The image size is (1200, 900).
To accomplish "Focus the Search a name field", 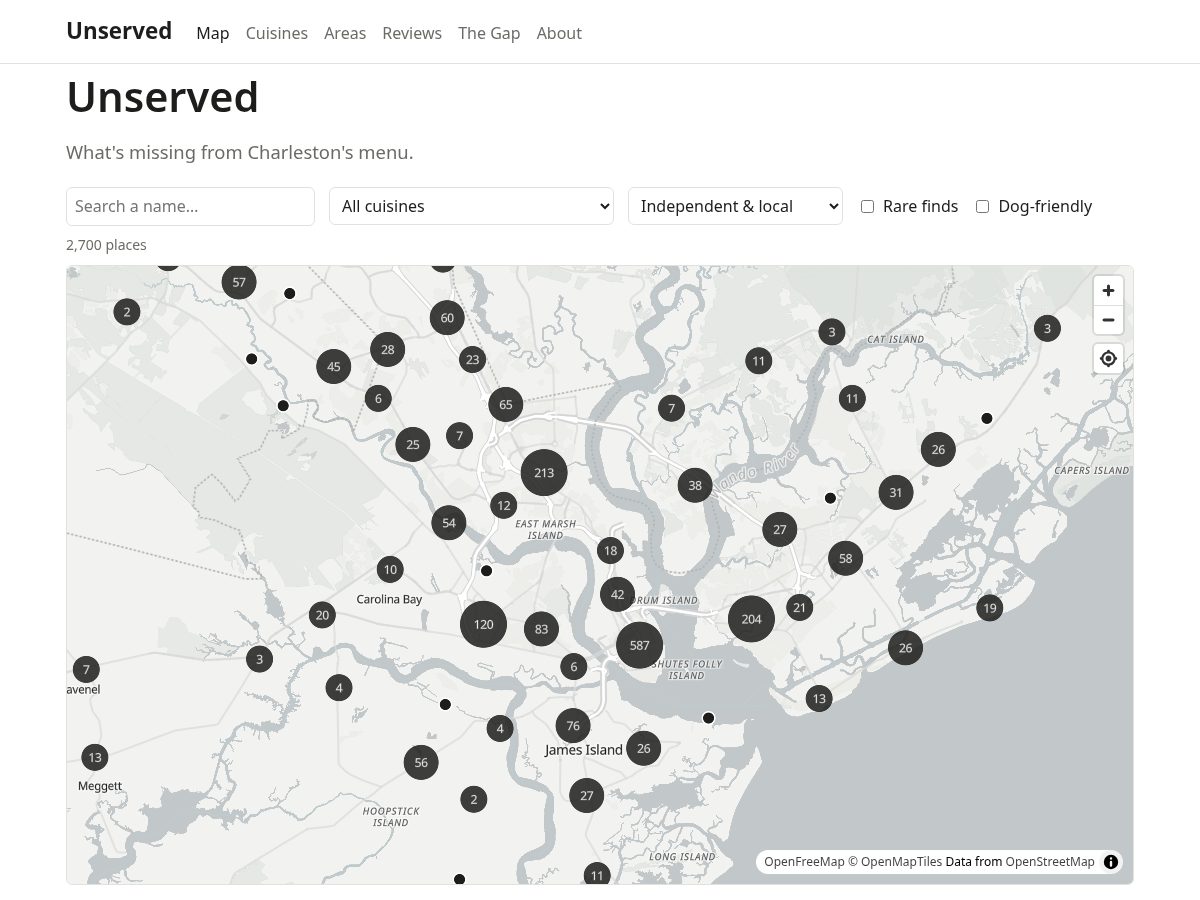I will click(x=190, y=206).
